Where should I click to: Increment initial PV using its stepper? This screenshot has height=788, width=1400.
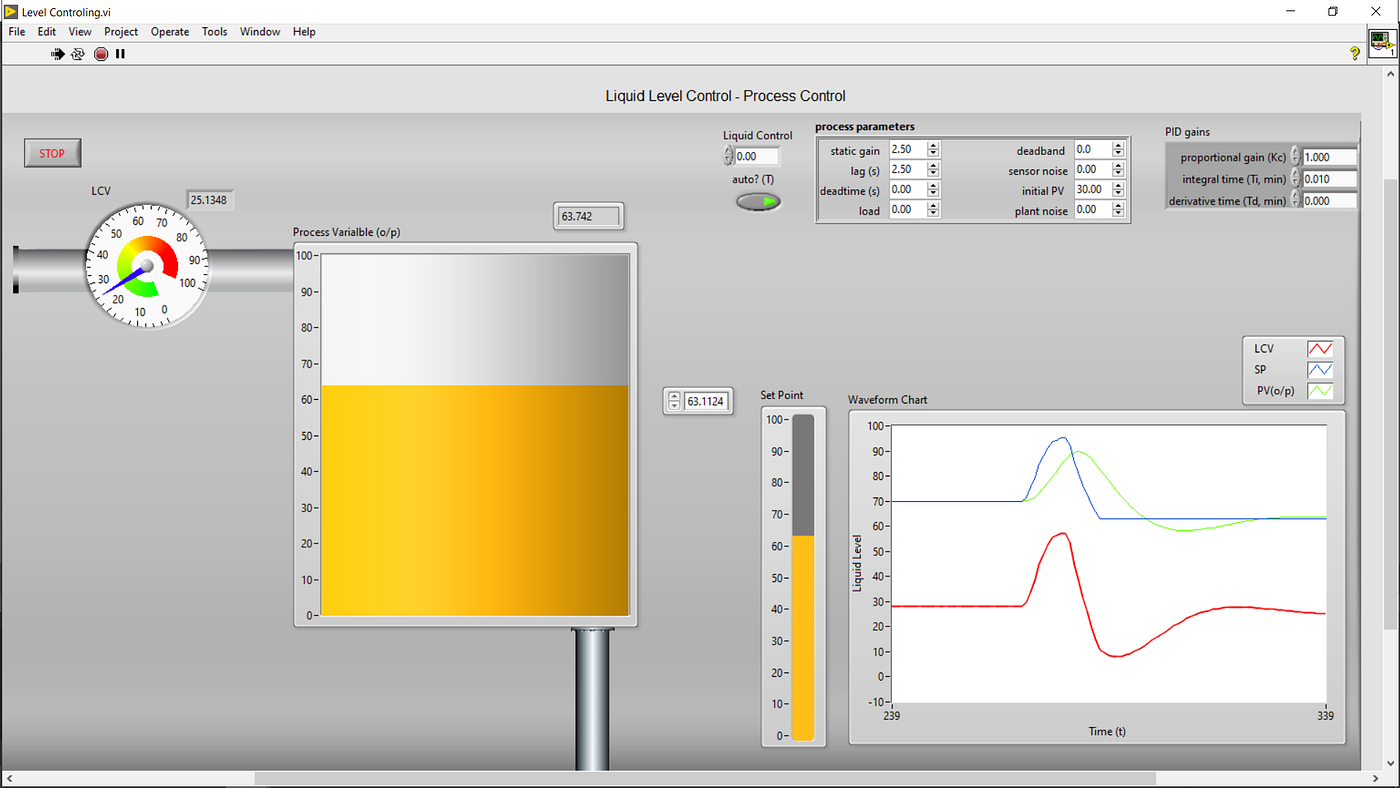coord(1118,185)
